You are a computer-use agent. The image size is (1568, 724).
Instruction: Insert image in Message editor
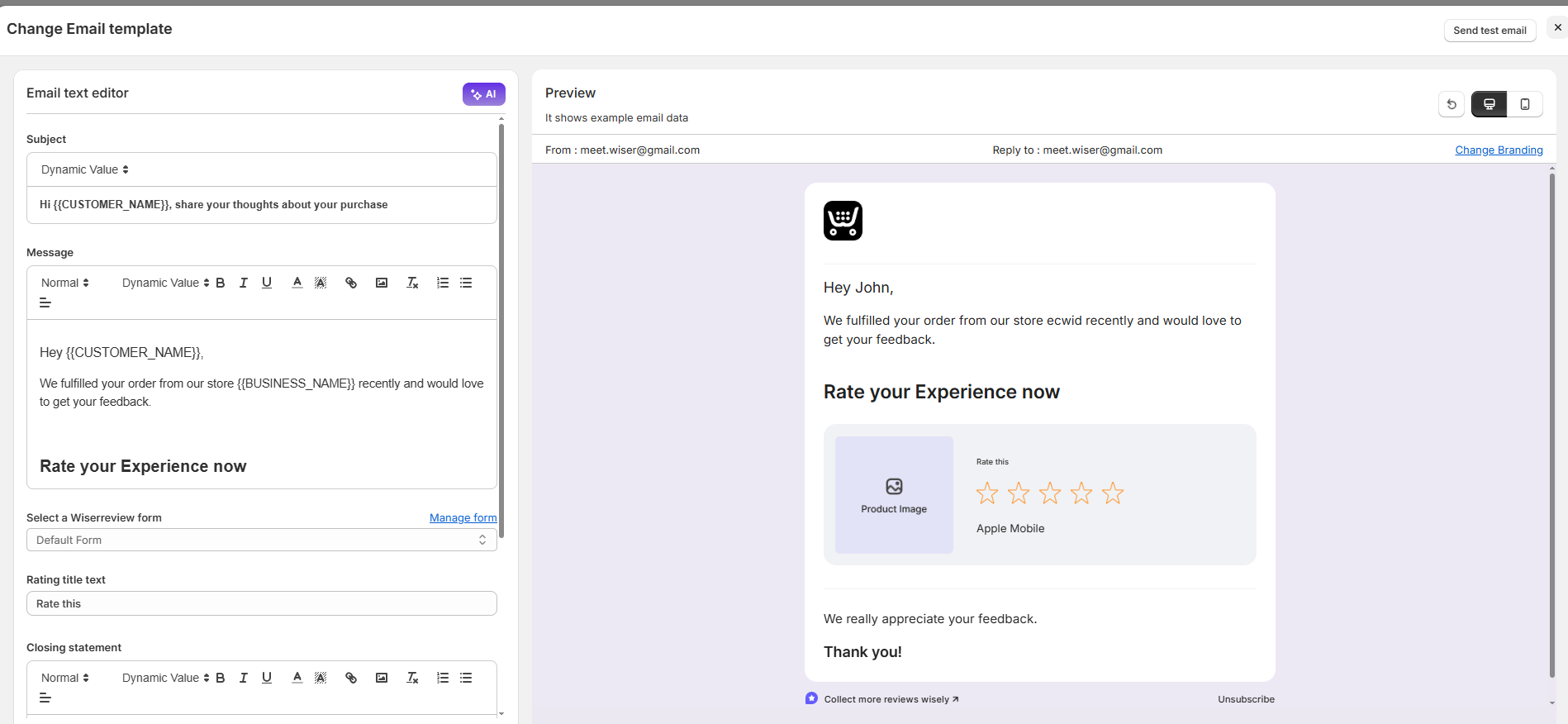point(382,283)
